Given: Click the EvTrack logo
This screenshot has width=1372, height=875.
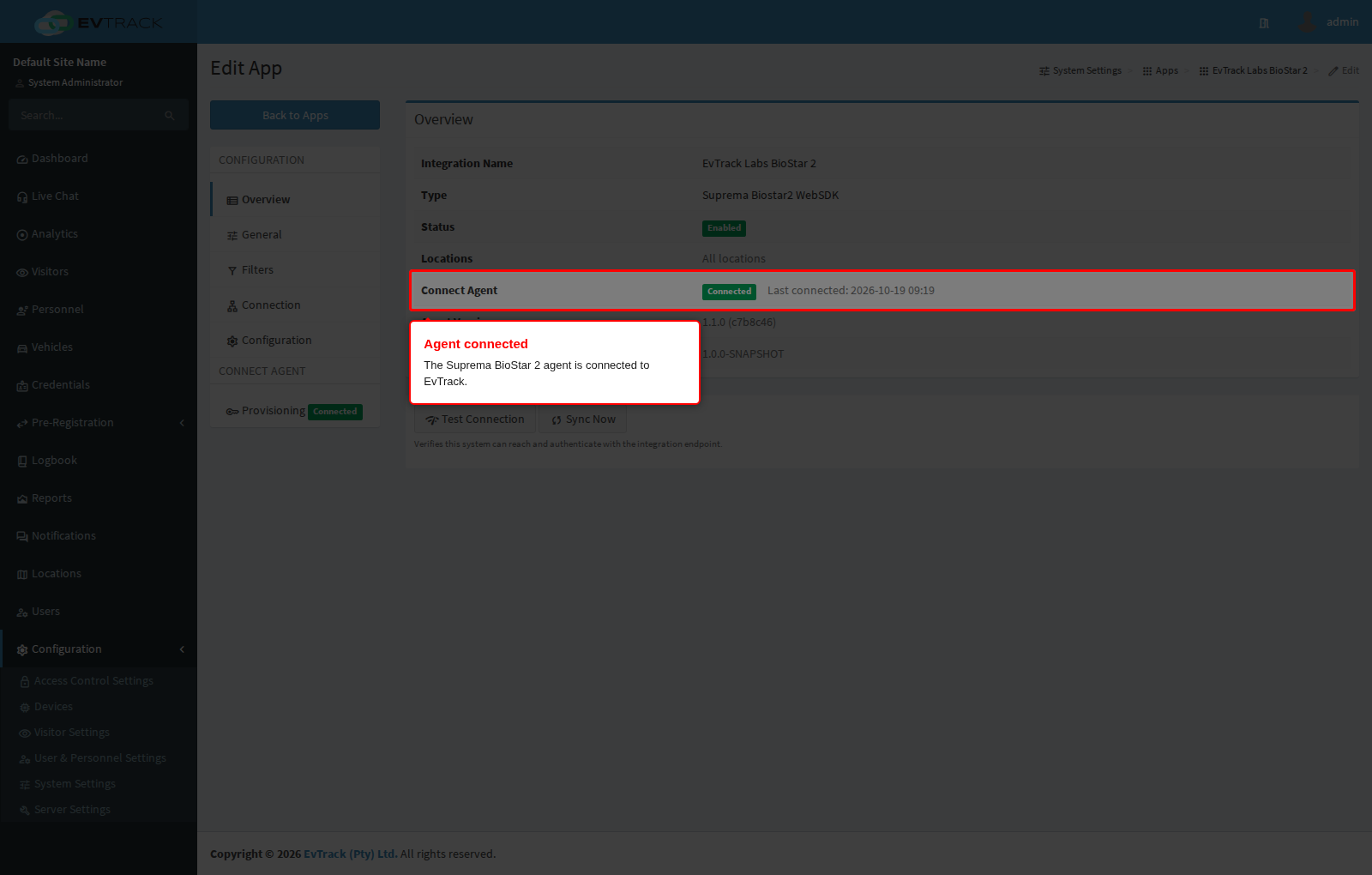Looking at the screenshot, I should click(99, 22).
